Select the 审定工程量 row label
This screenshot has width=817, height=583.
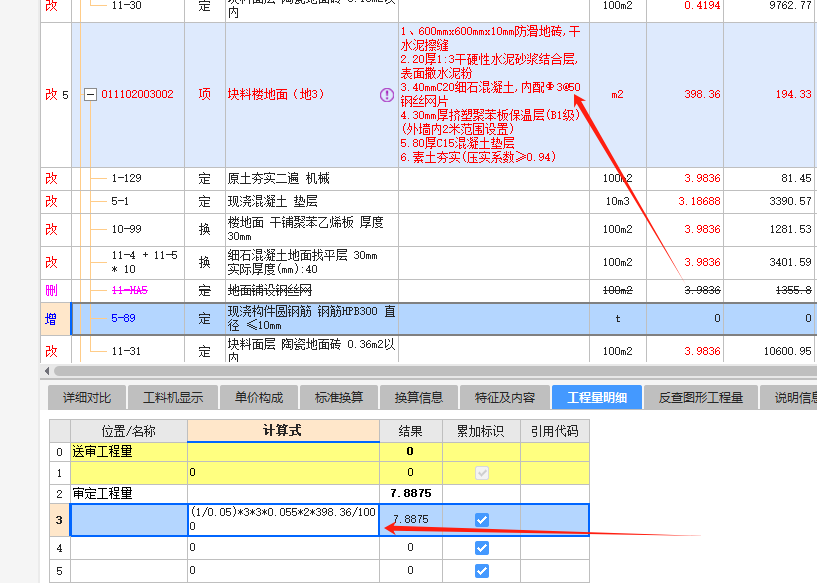103,493
